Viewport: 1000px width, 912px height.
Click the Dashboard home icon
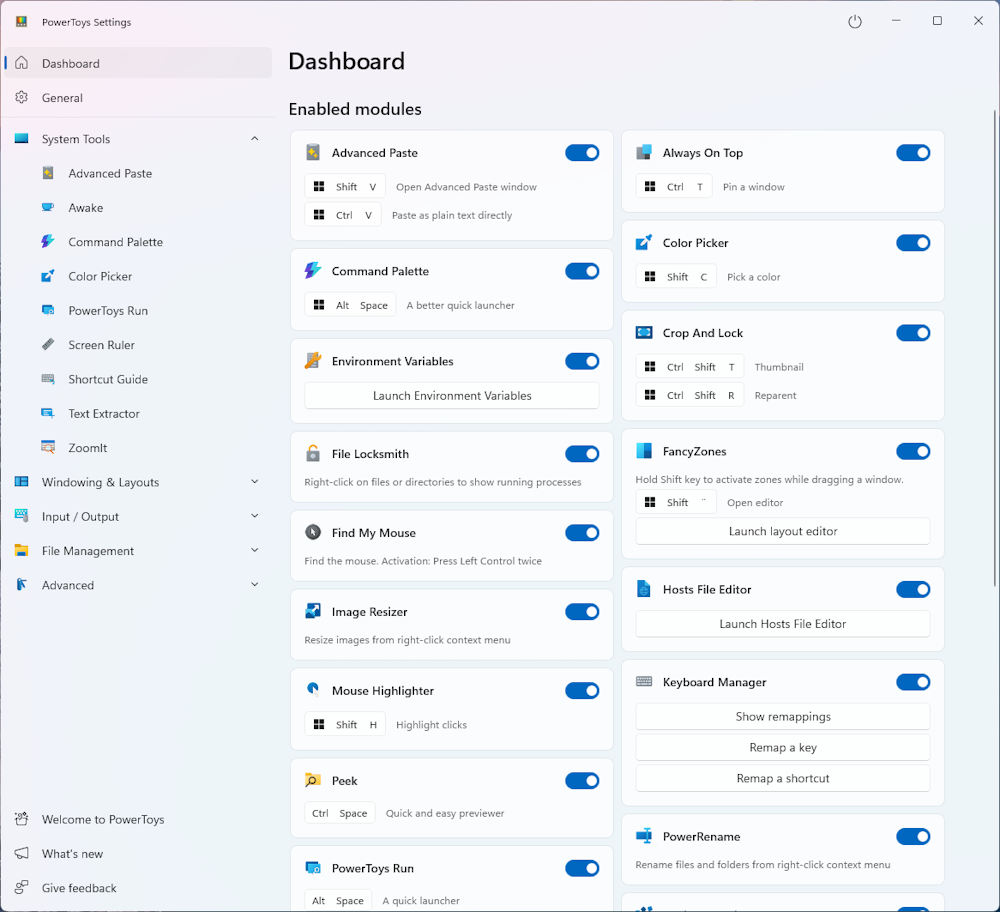[22, 63]
